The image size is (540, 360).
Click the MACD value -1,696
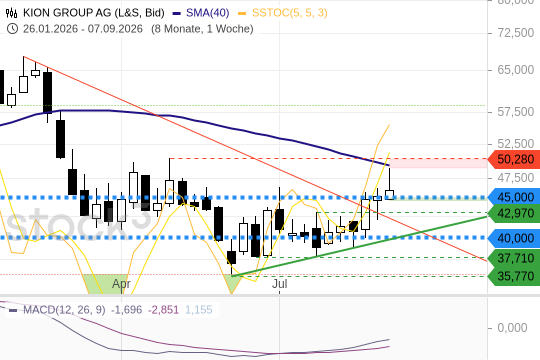tap(126, 310)
